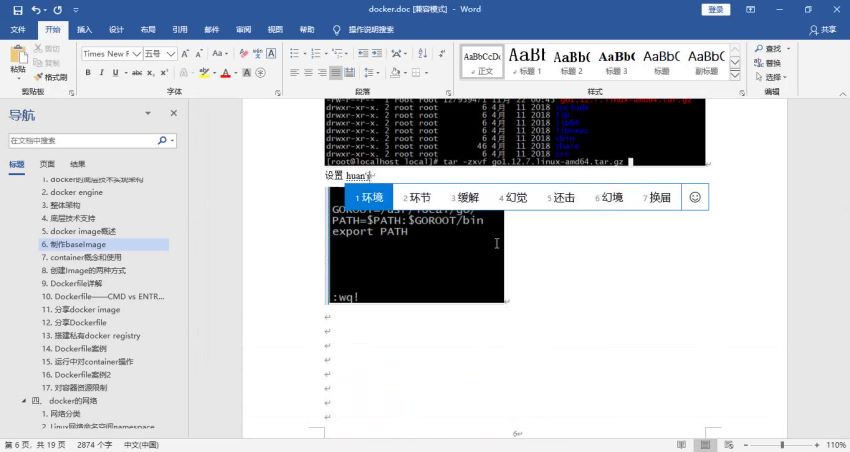Decrease the paragraph indent
This screenshot has height=452, width=850.
point(363,54)
